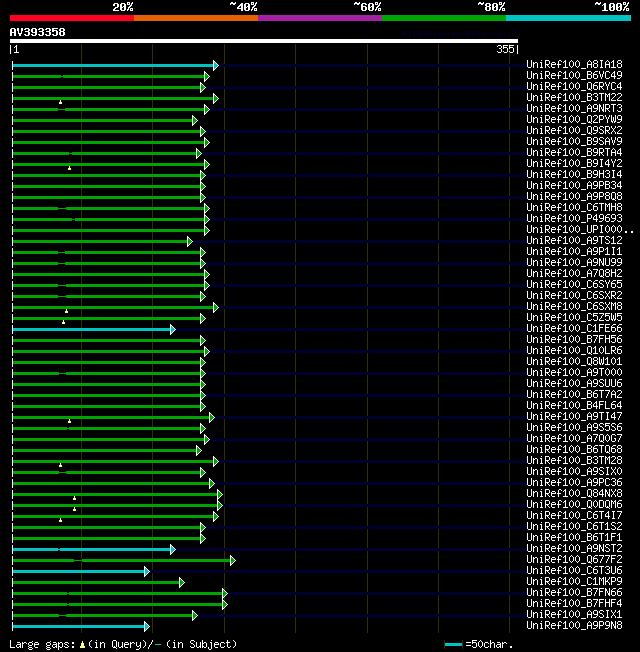Click the arrowhead ending the UniRef100_C6T3U6 alignment
This screenshot has height=652, width=640.
[x=146, y=571]
